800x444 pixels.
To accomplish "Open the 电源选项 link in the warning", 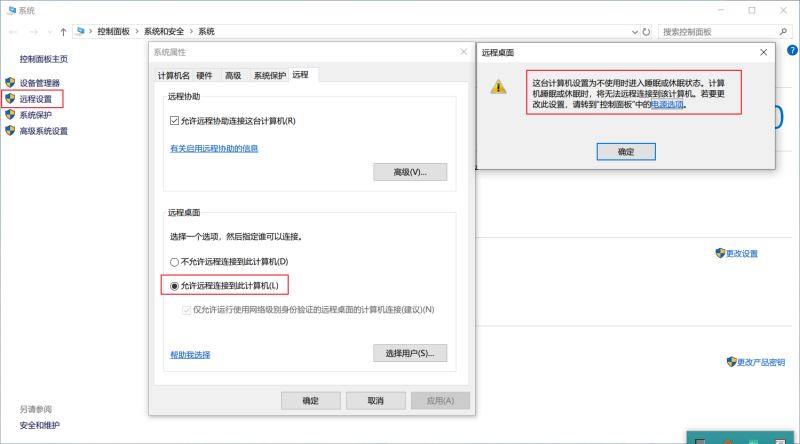I will [x=668, y=104].
